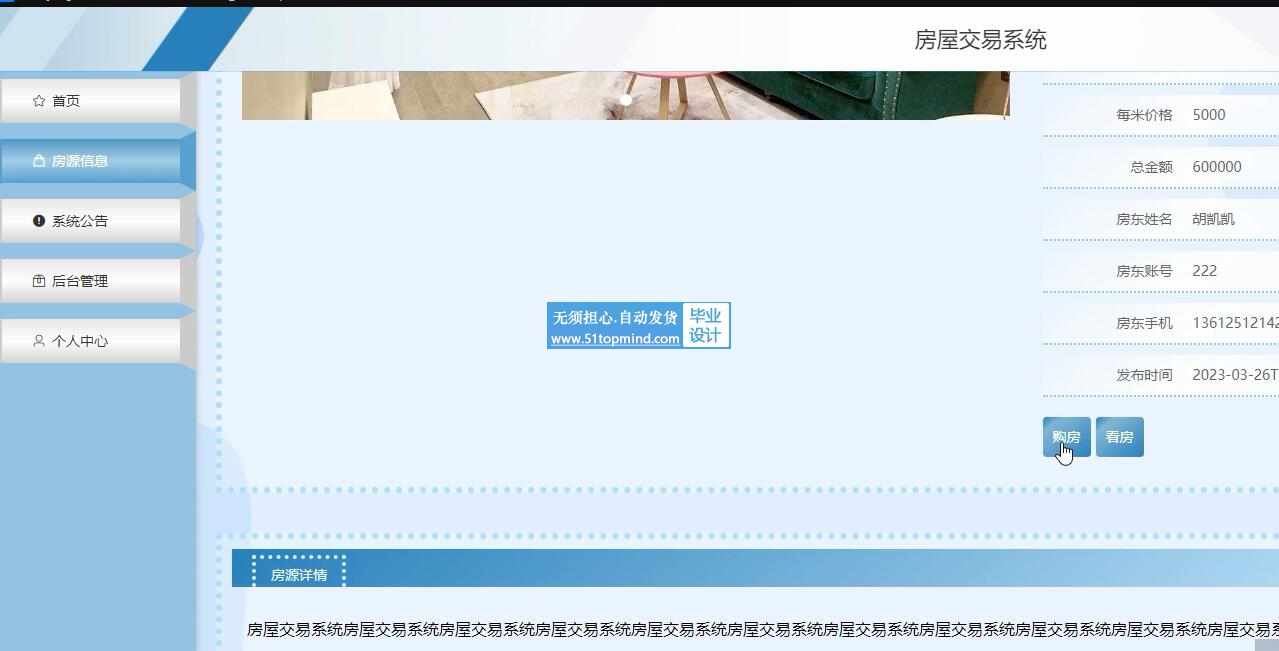
Task: Click the white carousel indicator dot
Action: (626, 100)
